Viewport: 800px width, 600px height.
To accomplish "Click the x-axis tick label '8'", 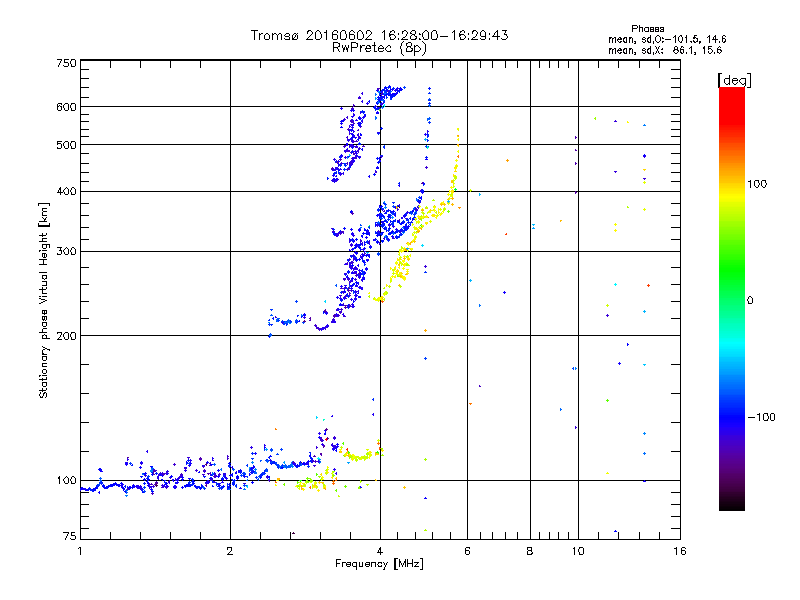I will click(x=530, y=551).
